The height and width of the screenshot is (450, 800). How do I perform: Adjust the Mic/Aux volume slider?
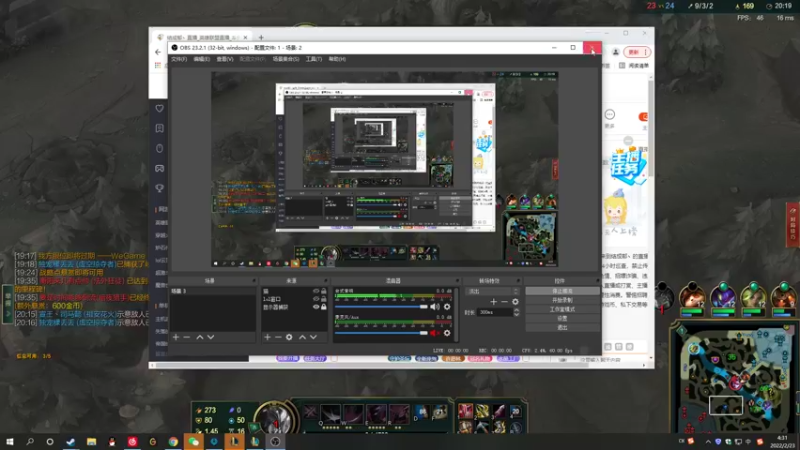pyautogui.click(x=381, y=333)
